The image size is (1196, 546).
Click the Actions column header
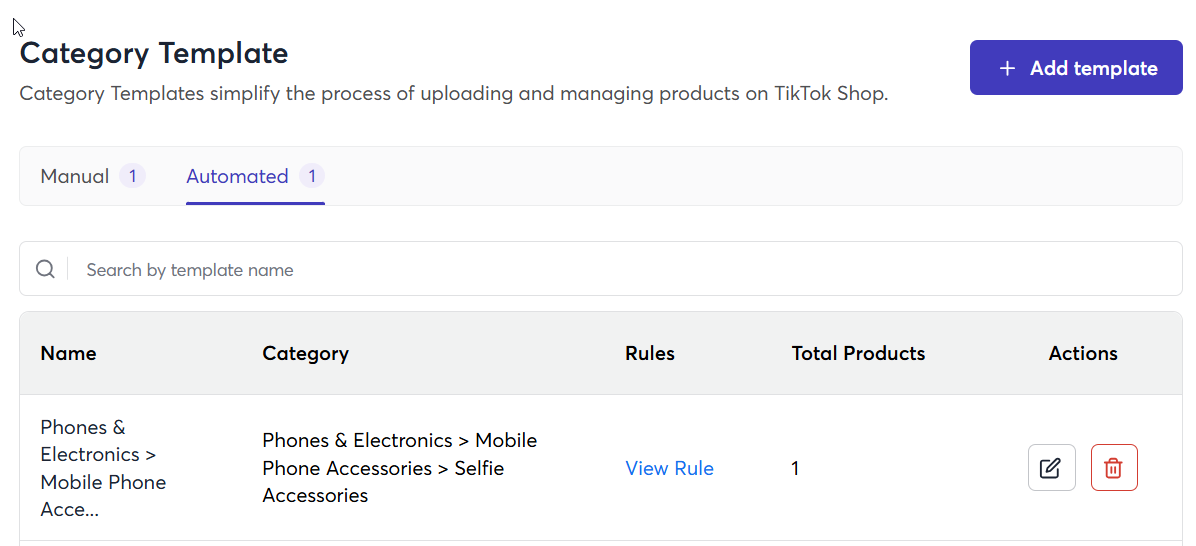coord(1083,353)
